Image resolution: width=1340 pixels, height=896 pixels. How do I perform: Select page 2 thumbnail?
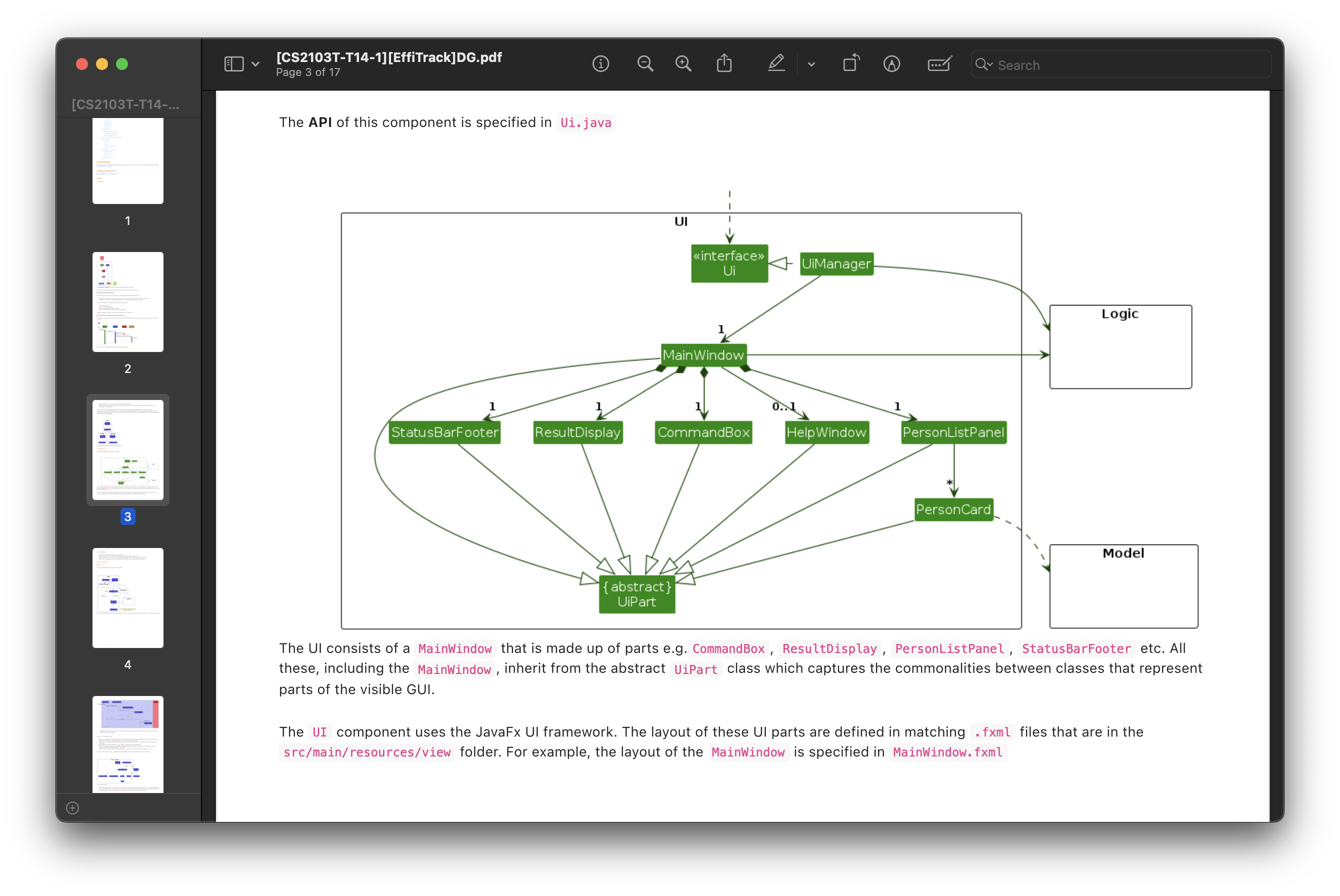[x=128, y=301]
